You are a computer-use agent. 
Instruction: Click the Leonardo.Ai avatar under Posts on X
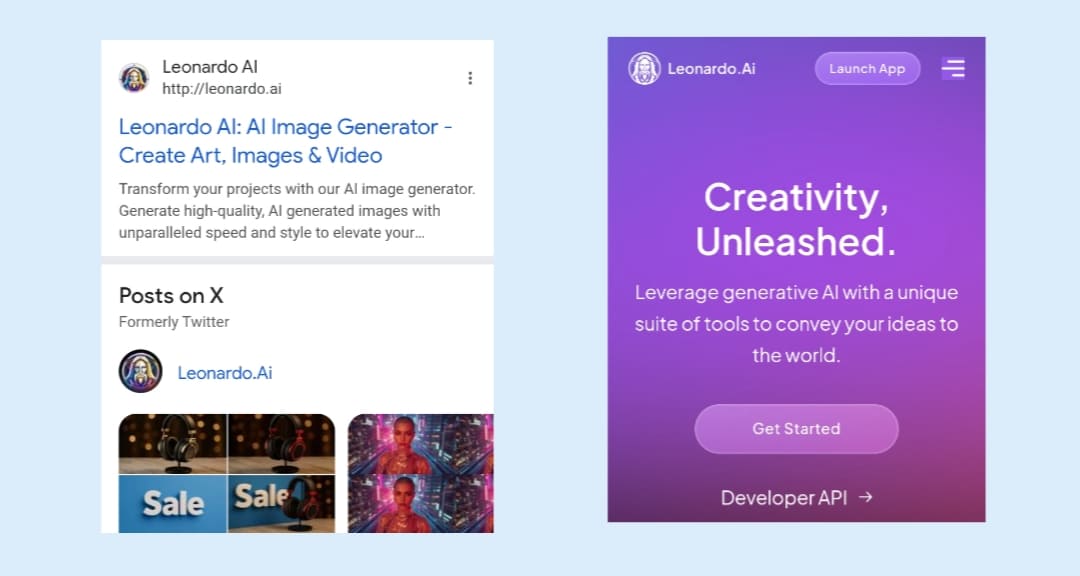[140, 372]
